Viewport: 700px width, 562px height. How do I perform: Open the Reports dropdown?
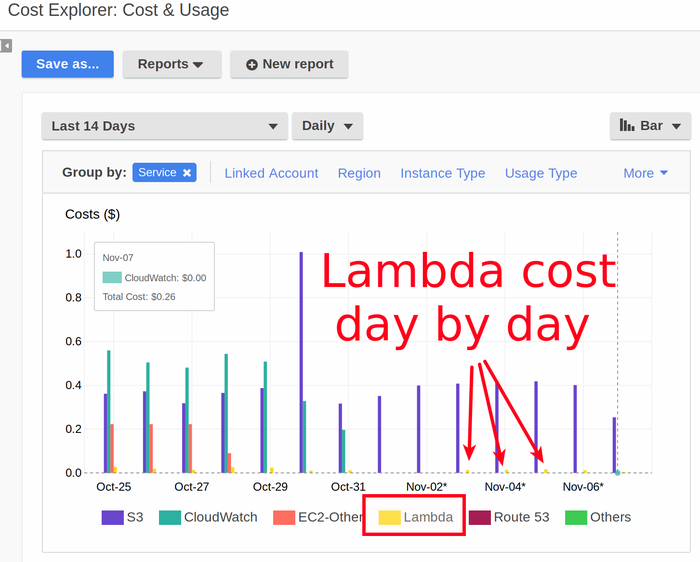click(x=172, y=64)
